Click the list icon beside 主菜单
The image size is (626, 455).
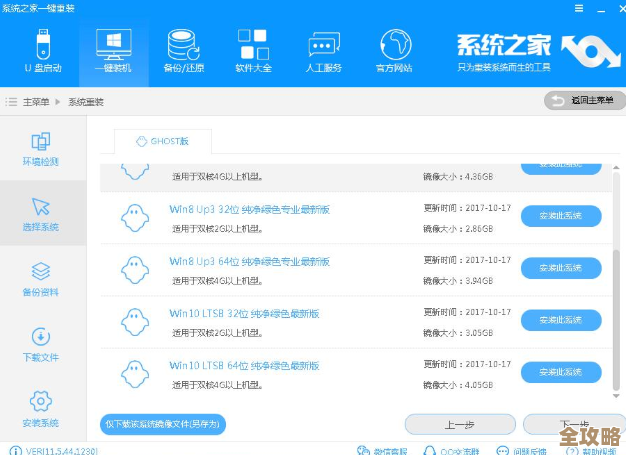point(11,102)
